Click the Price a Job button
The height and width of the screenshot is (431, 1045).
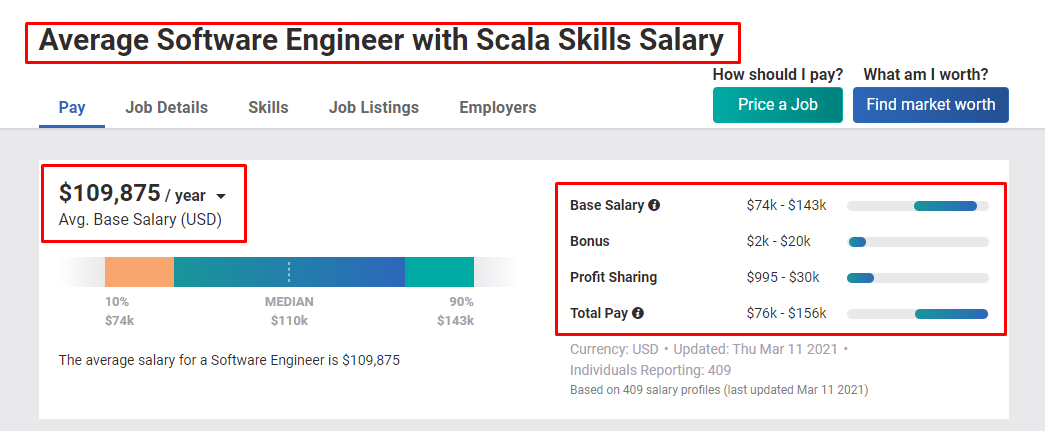778,105
